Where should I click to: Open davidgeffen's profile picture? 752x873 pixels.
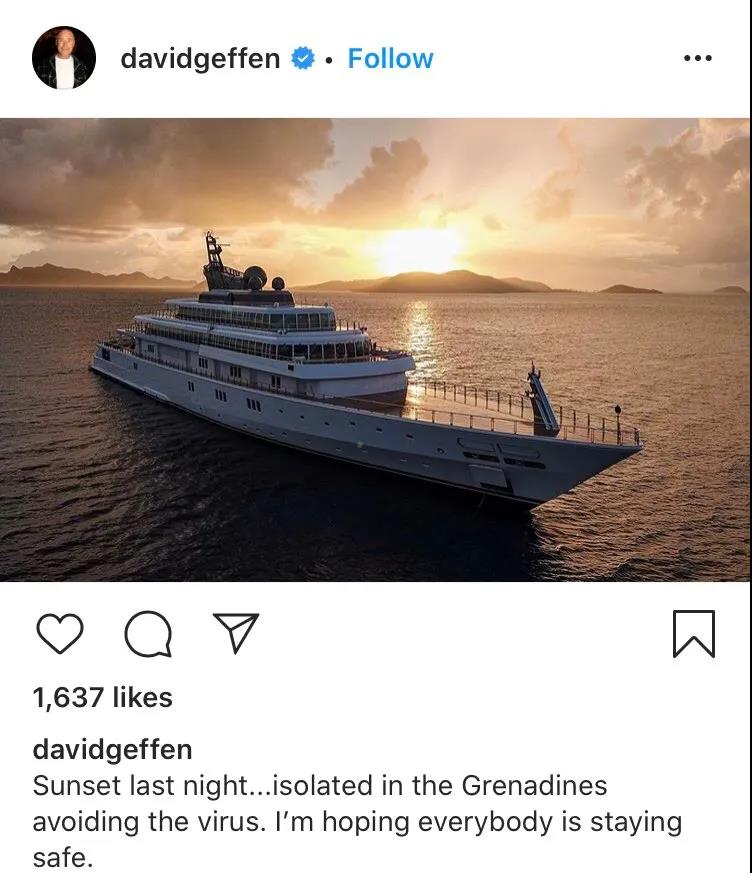tap(64, 58)
